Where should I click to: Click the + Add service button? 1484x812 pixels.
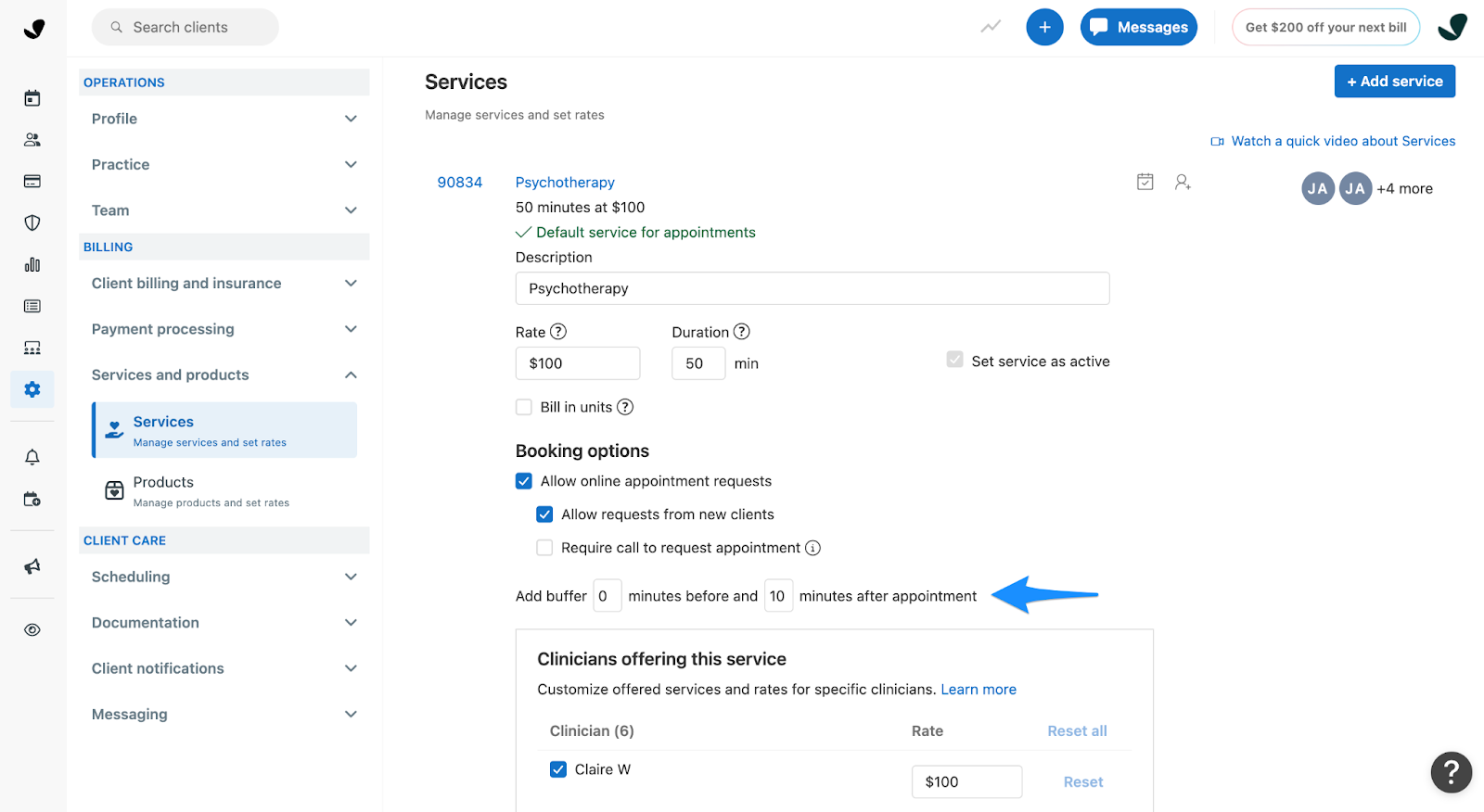[x=1395, y=82]
